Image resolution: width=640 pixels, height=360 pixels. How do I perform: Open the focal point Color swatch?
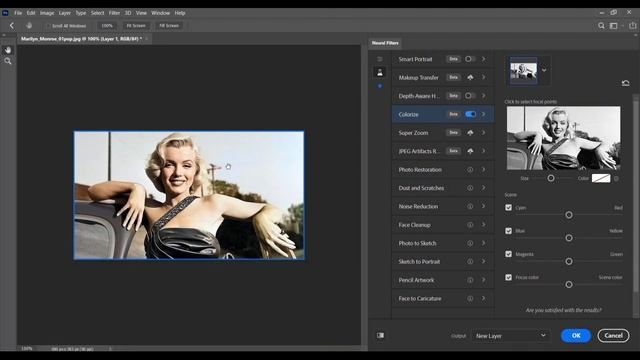tap(601, 178)
